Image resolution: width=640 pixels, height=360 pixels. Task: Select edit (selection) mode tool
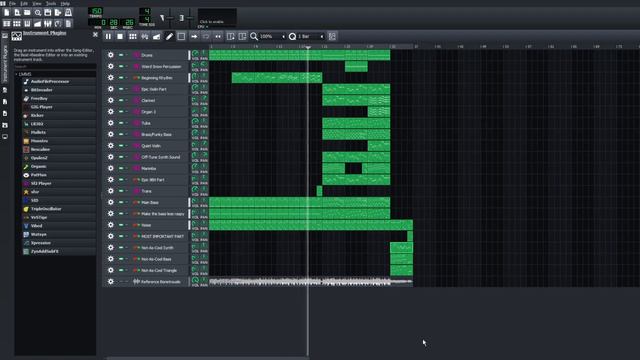click(x=181, y=36)
